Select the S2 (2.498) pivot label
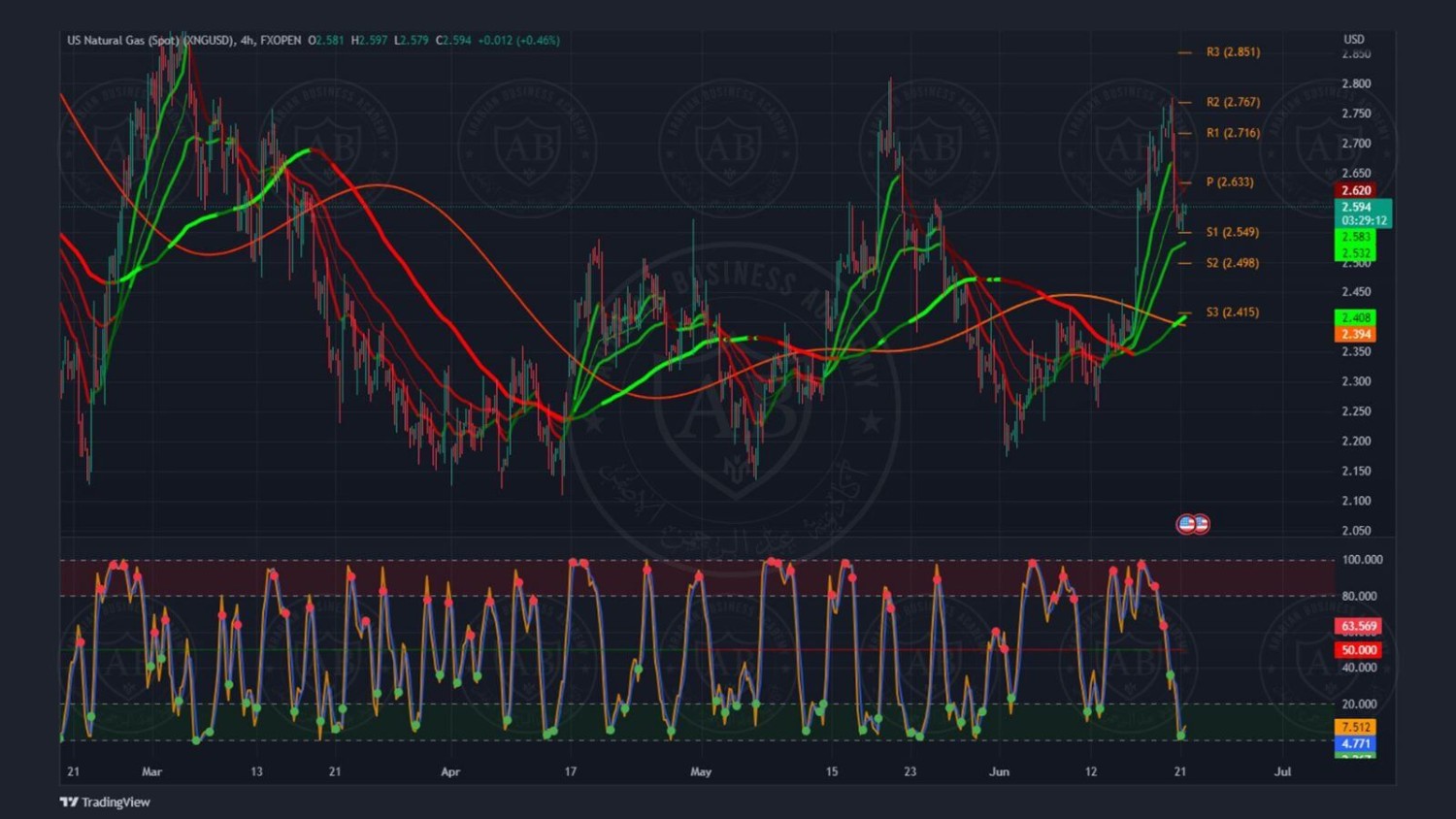1456x819 pixels. click(x=1233, y=263)
